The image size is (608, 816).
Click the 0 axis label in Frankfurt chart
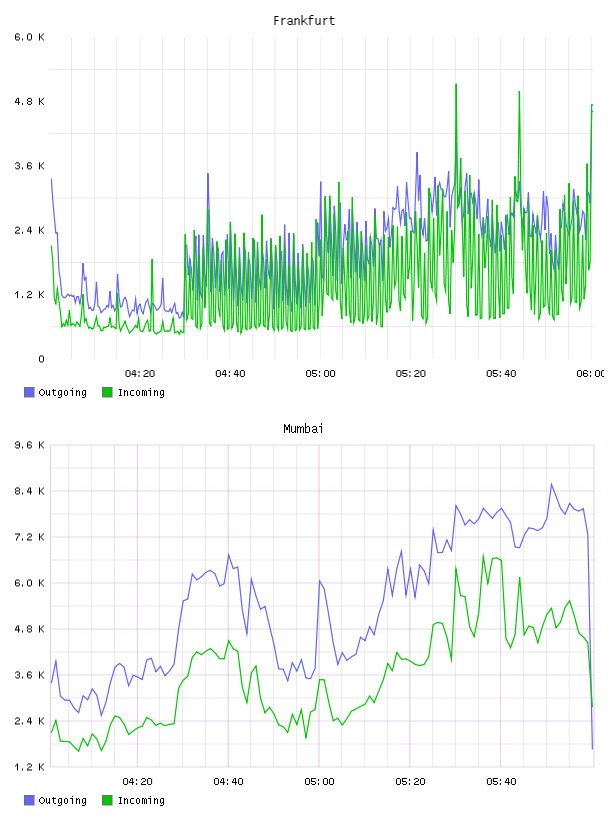click(41, 359)
